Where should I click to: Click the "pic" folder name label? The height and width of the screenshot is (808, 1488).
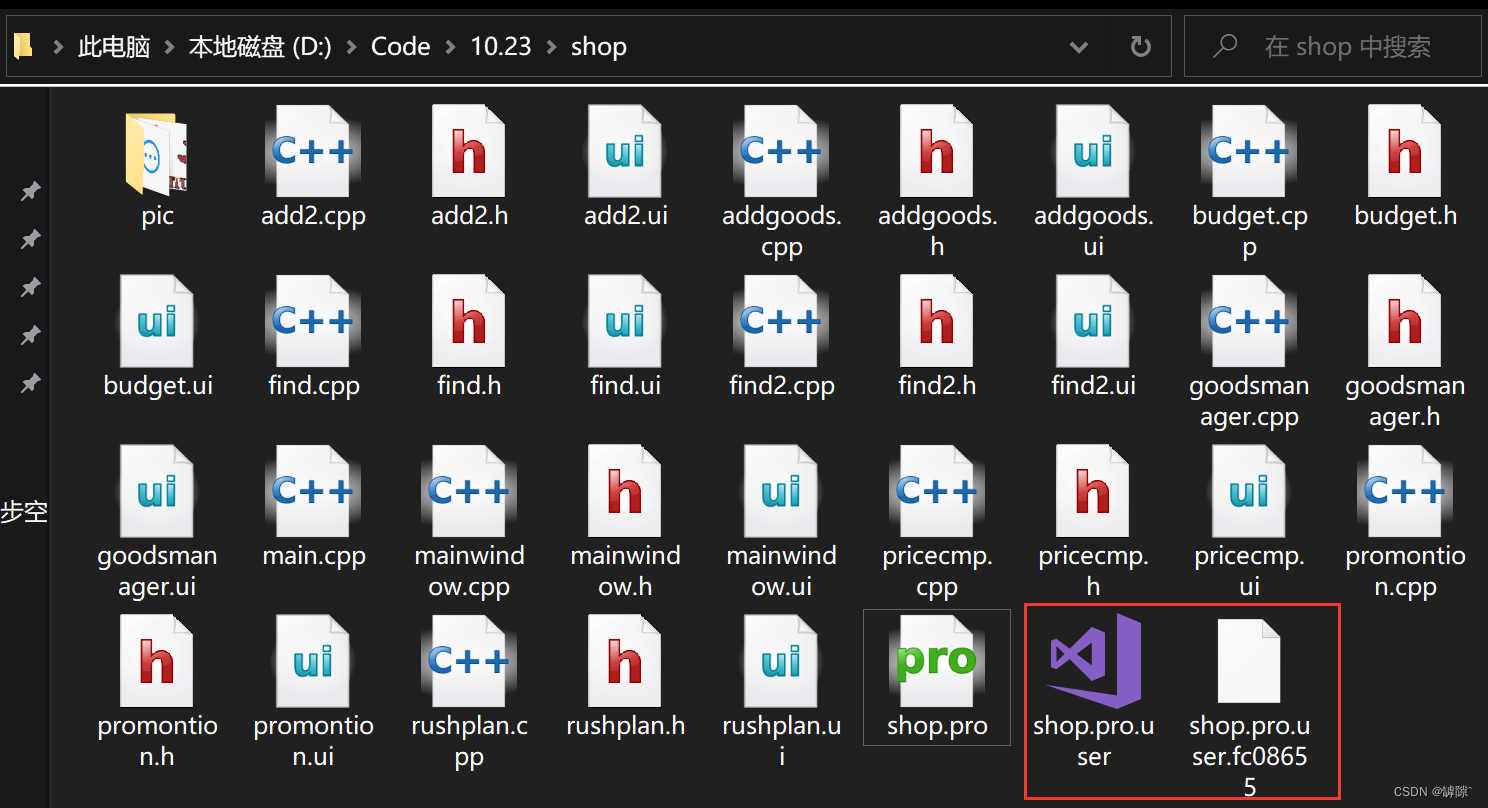point(157,216)
